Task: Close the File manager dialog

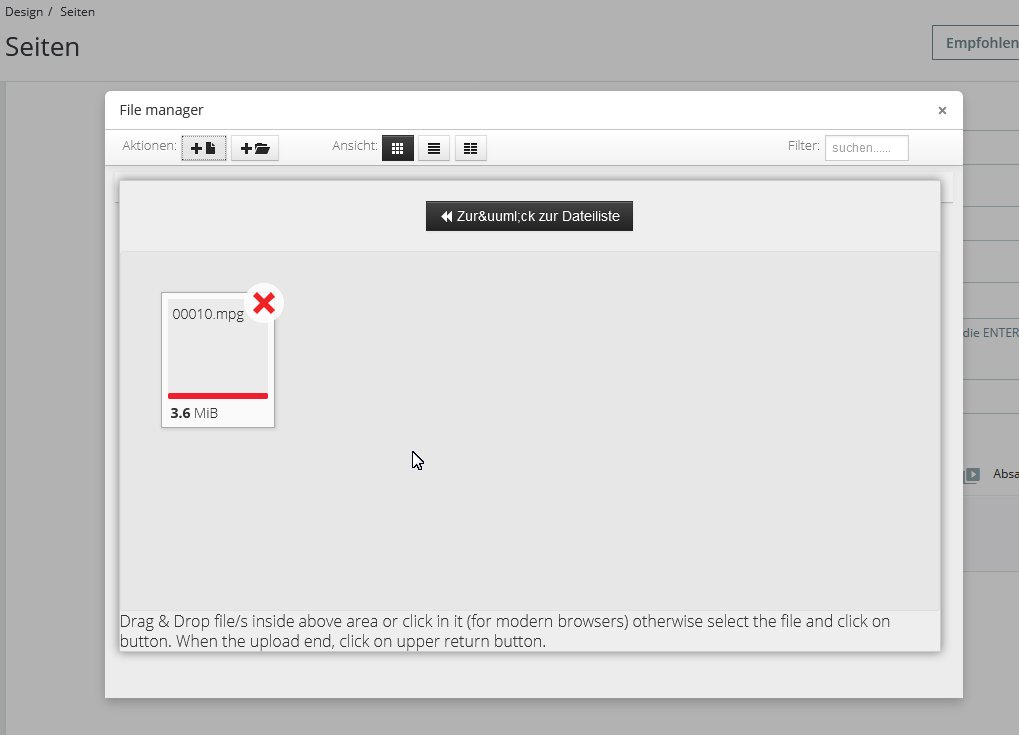Action: 942,110
